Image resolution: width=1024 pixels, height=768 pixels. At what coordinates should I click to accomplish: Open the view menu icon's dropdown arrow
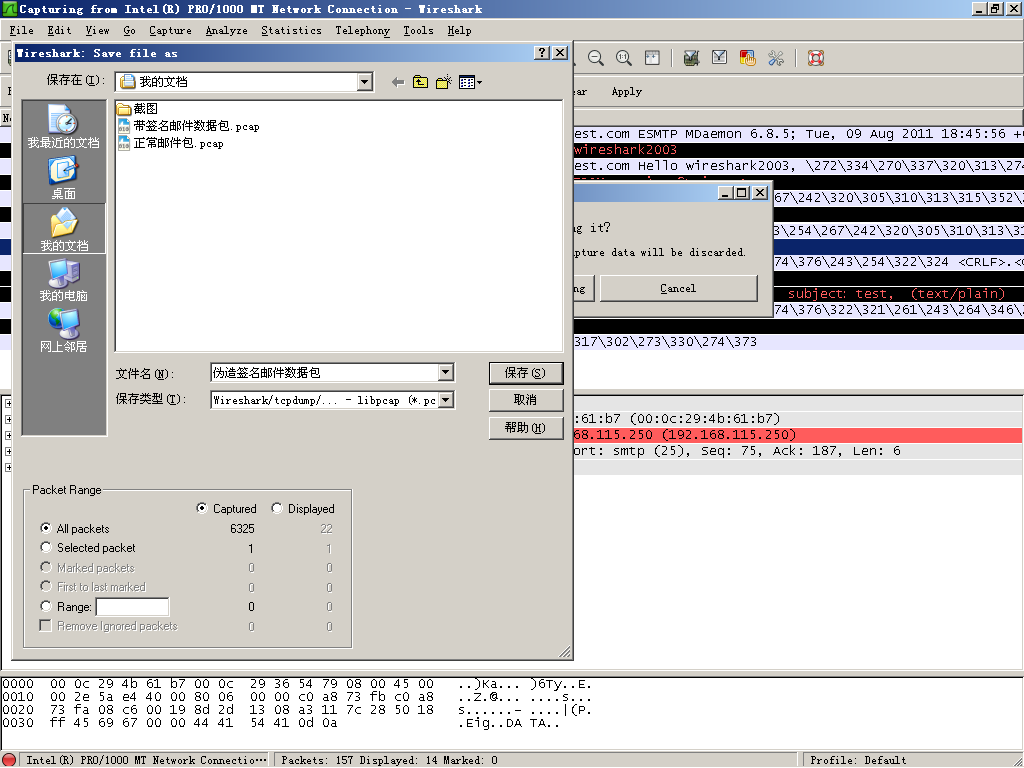click(x=479, y=82)
